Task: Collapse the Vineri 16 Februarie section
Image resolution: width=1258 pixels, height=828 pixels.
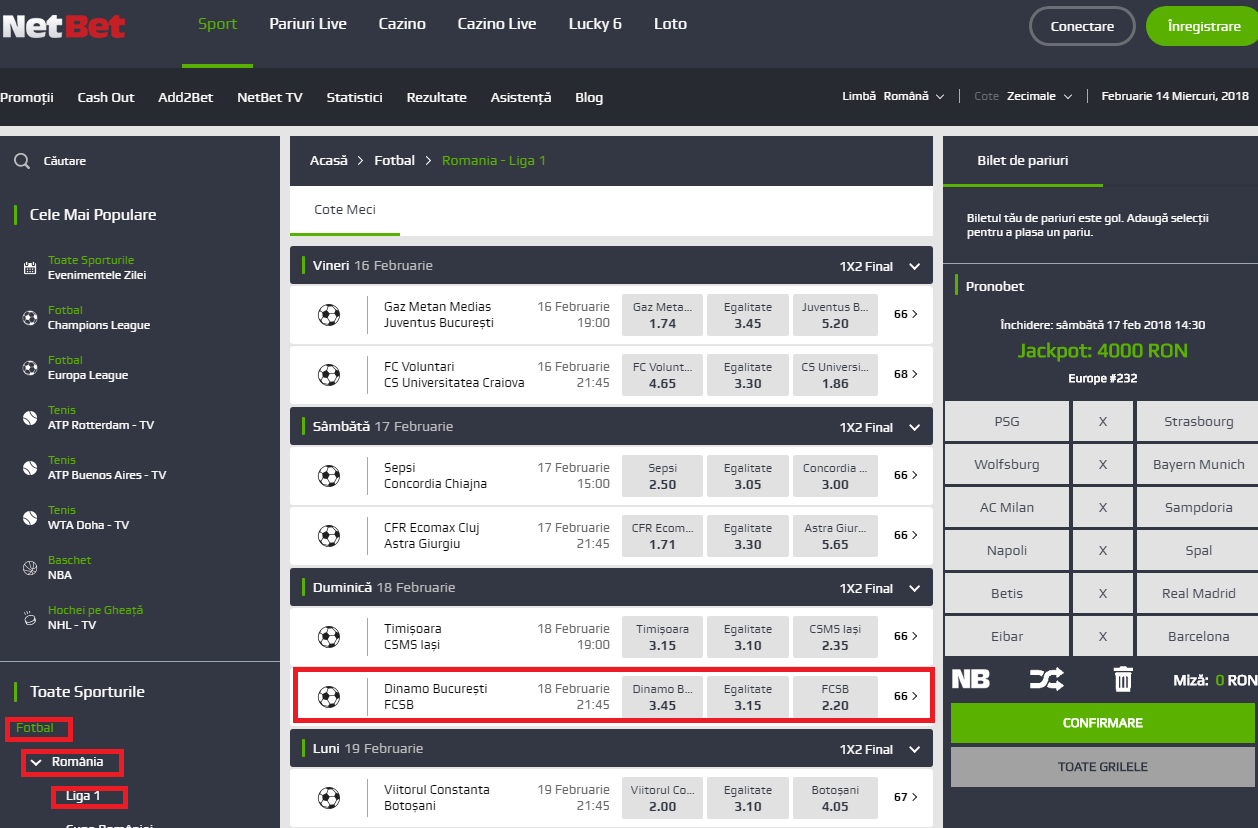Action: tap(914, 267)
